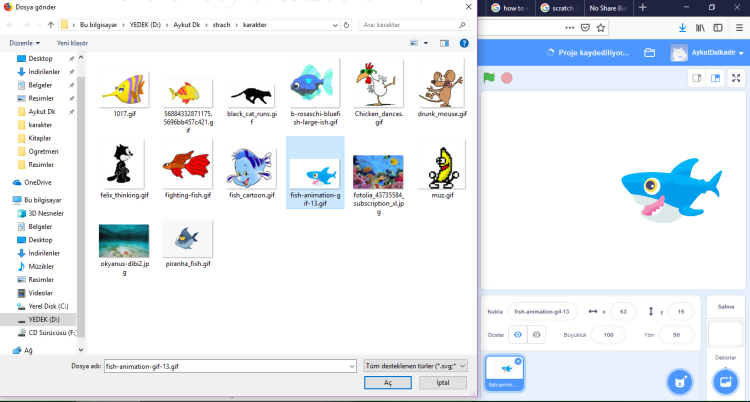This screenshot has width=750, height=402.
Task: Switch to the 'how to' Google tab
Action: click(510, 8)
